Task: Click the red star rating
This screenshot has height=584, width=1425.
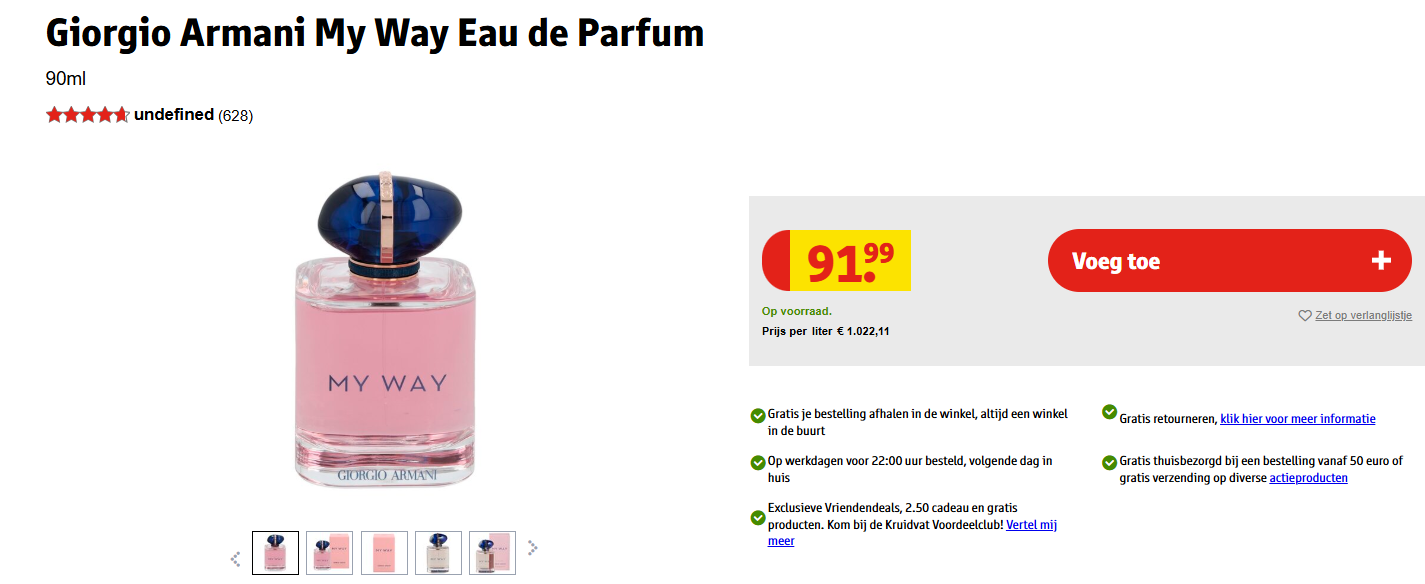Action: [88, 115]
